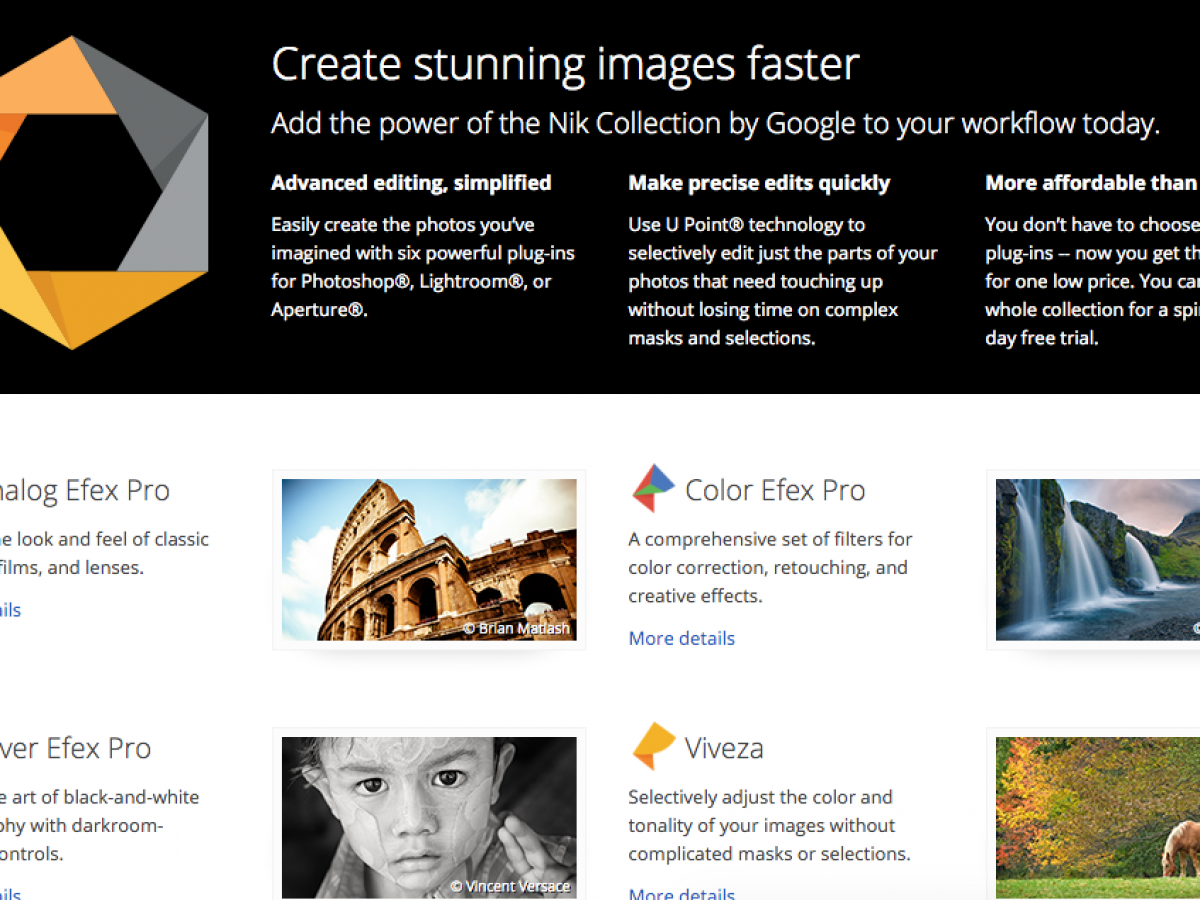Click the Silver Efex Pro heading

(76, 748)
